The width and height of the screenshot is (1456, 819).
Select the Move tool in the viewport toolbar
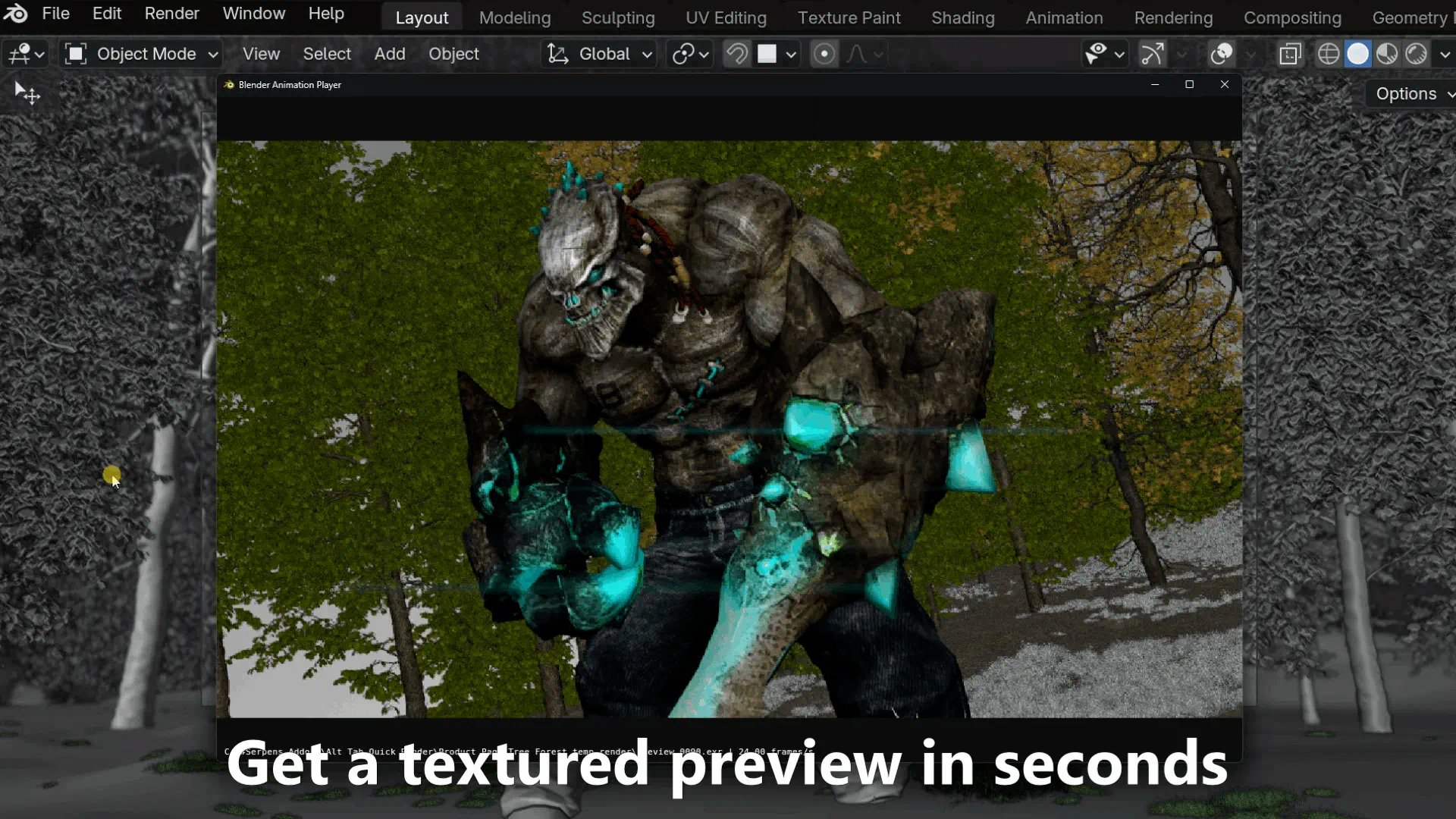27,93
